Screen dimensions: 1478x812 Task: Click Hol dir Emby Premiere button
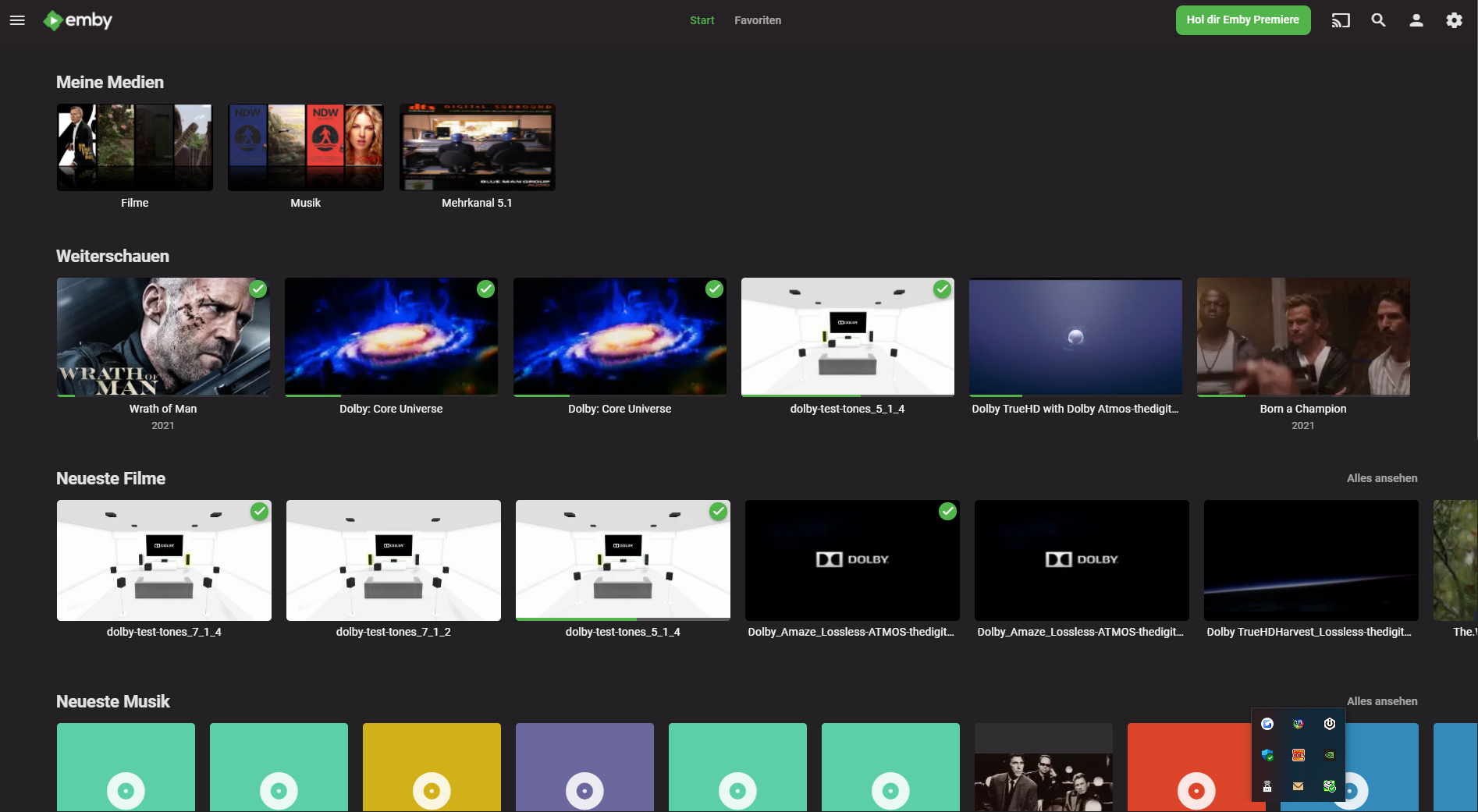pyautogui.click(x=1243, y=20)
